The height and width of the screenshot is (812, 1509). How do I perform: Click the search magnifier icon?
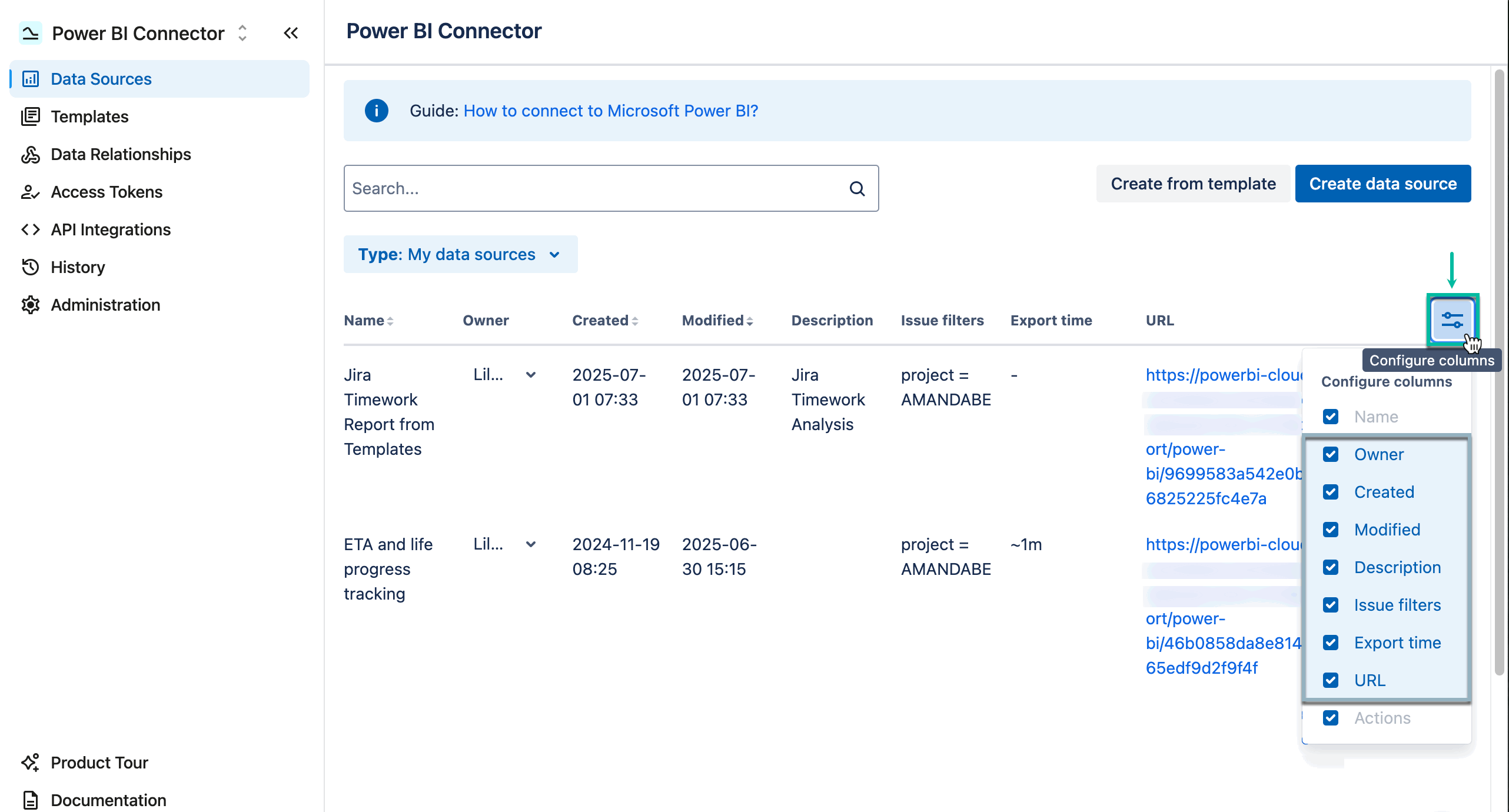(857, 188)
